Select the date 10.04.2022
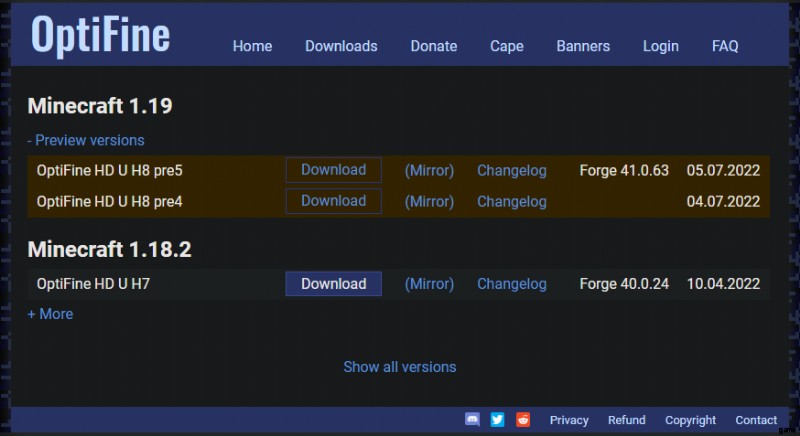 pos(723,284)
